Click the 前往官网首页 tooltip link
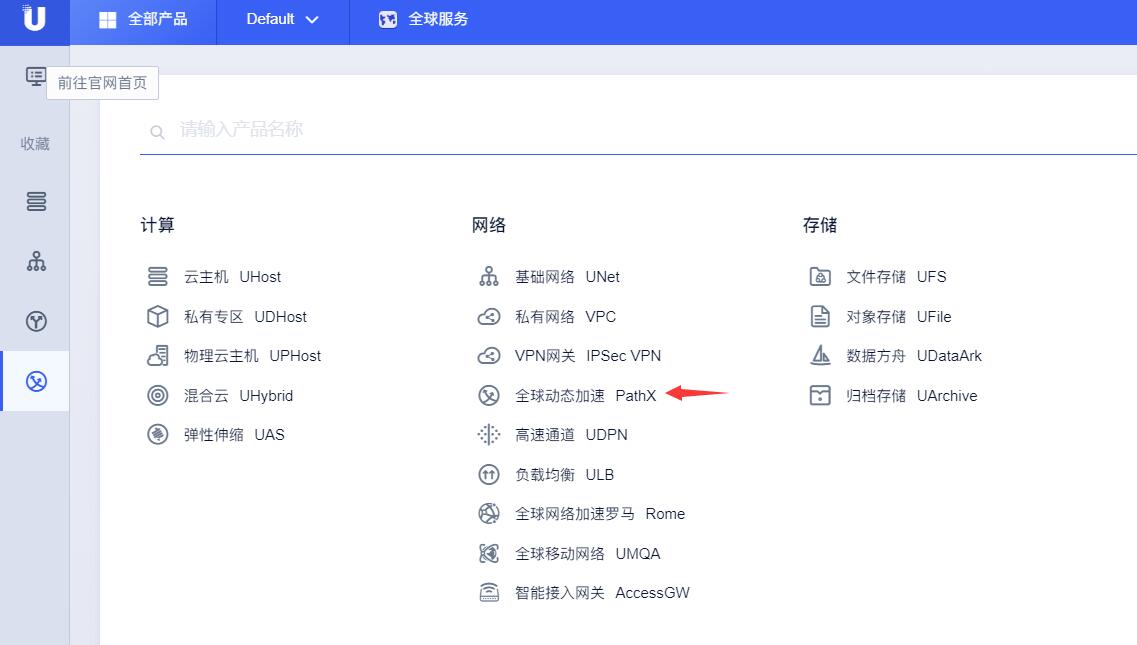The image size is (1137, 645). tap(102, 83)
